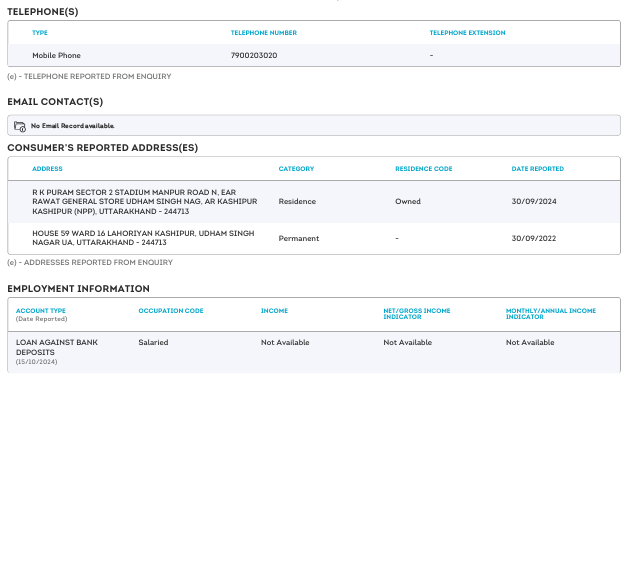Click the Permanent category cell
Viewport: 630px width, 565px height.
[299, 238]
